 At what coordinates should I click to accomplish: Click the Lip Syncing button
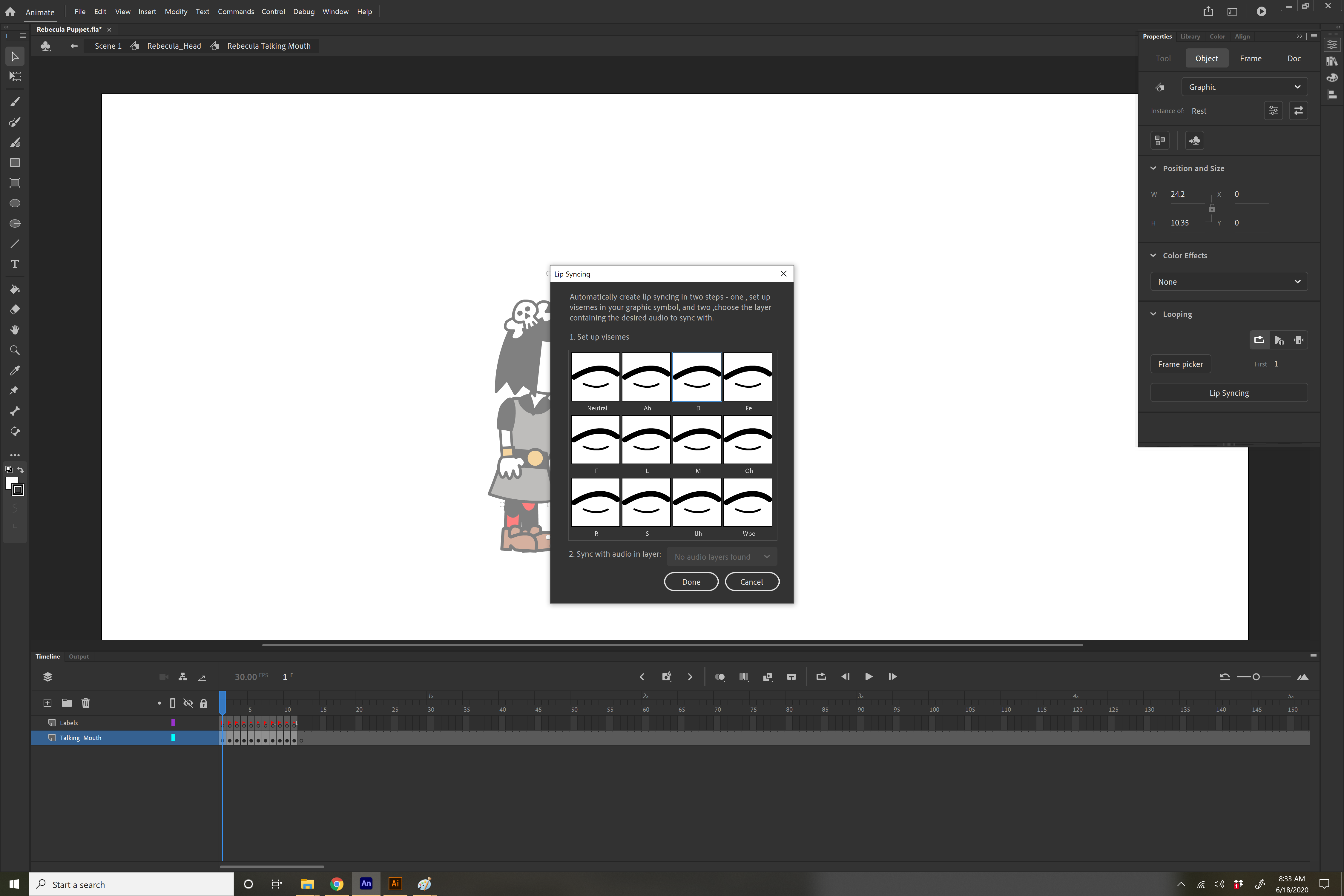point(1229,392)
